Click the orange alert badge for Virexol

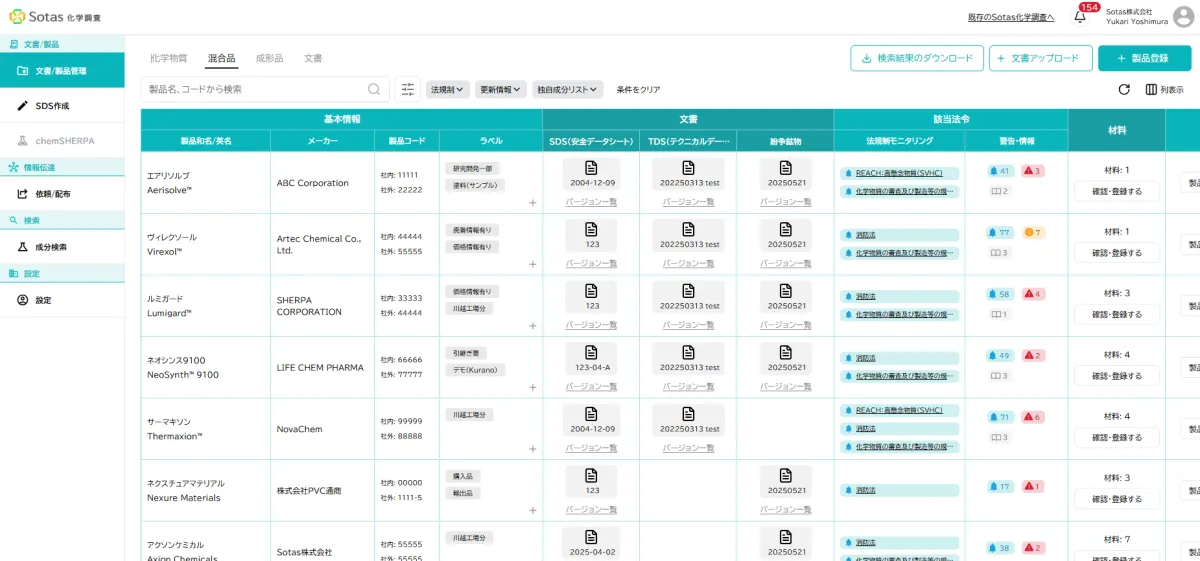(1033, 233)
